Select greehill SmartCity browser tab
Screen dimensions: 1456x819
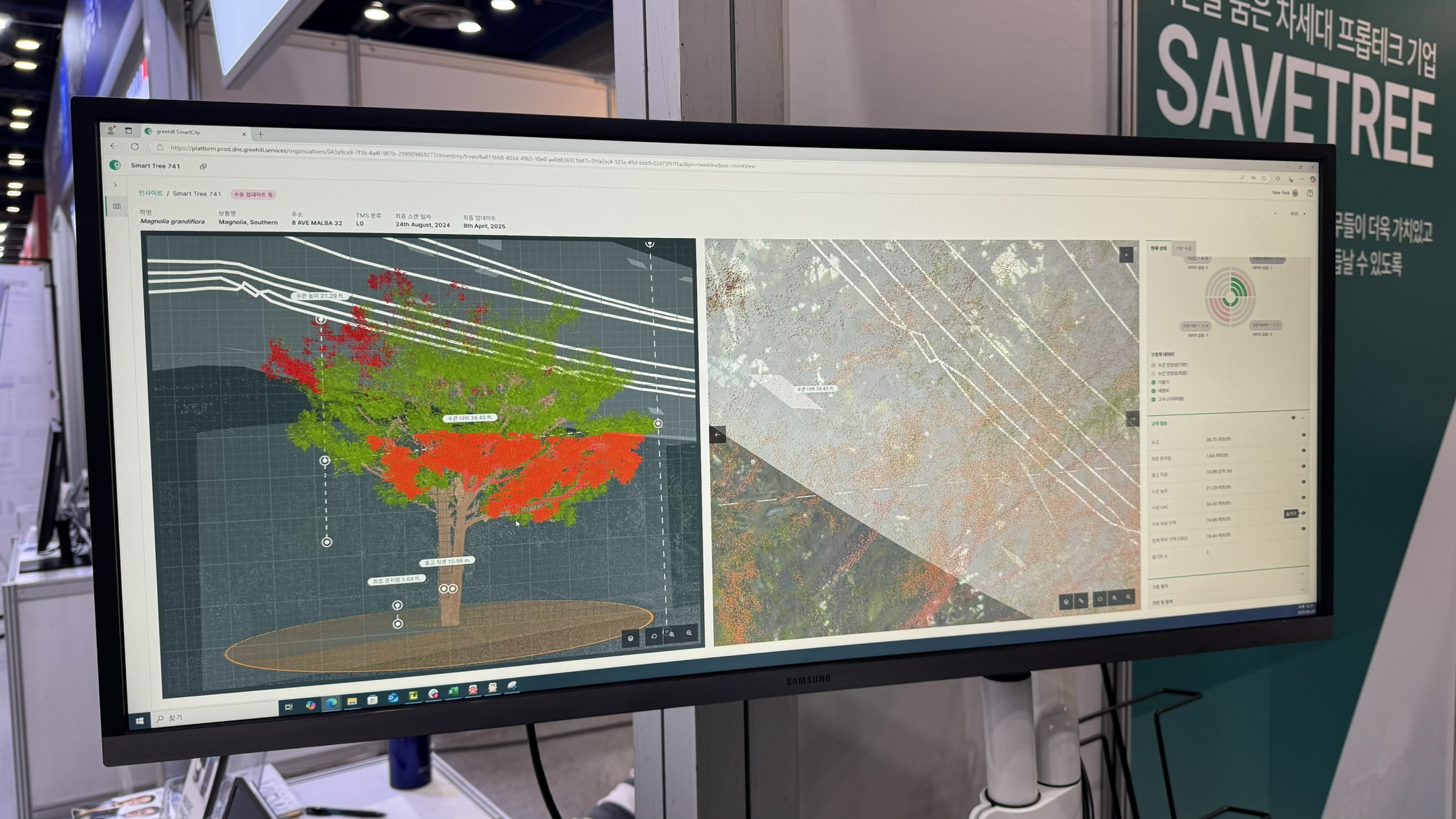pyautogui.click(x=195, y=132)
